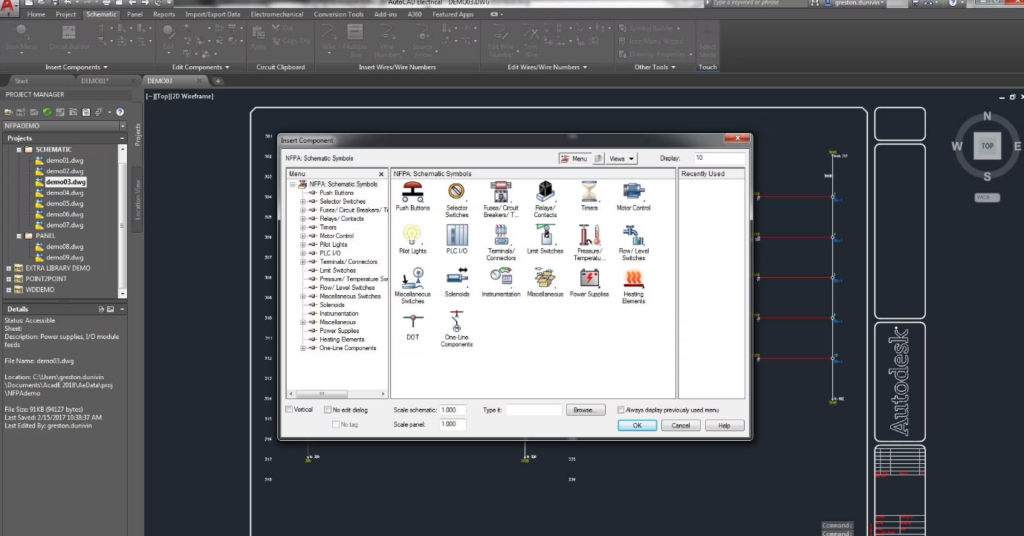The width and height of the screenshot is (1024, 536).
Task: Toggle the Menu tree visibility button
Action: point(575,159)
